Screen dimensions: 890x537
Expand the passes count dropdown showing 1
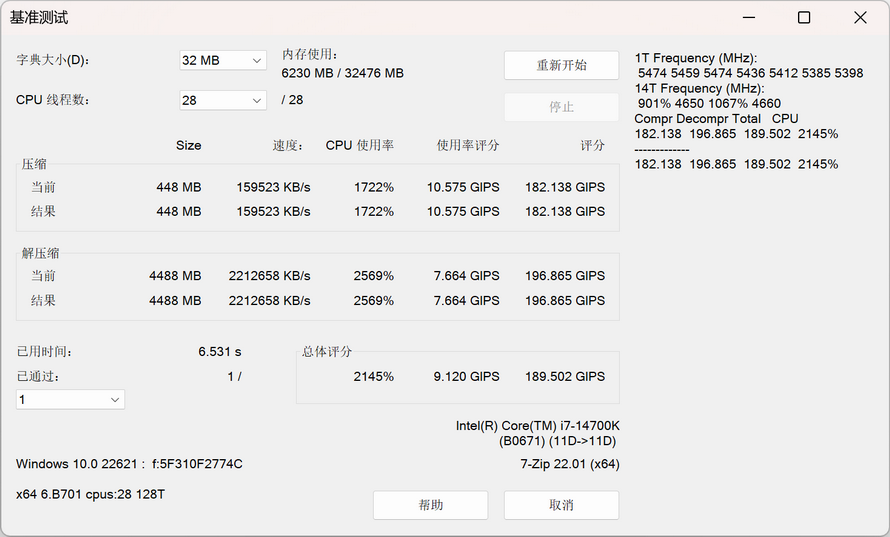click(x=70, y=400)
